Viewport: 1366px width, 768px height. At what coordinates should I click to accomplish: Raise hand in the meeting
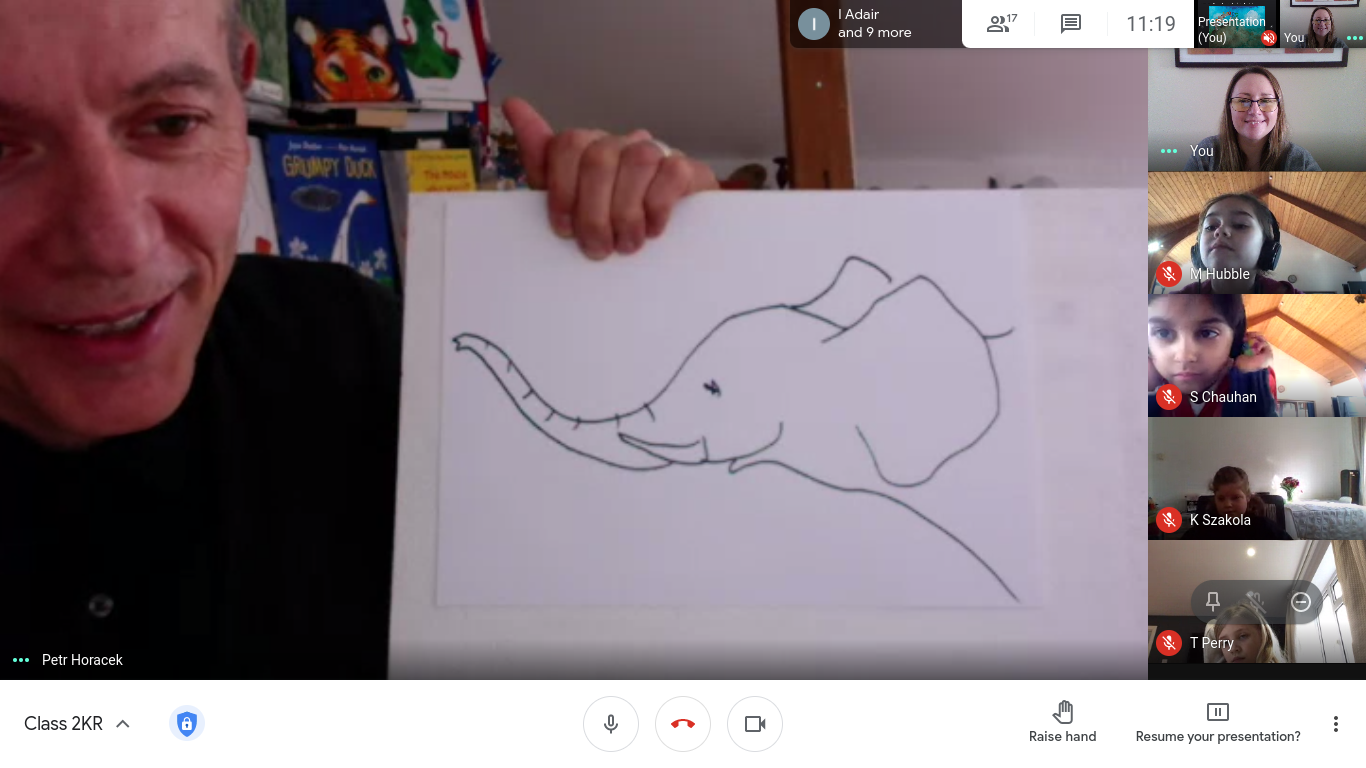tap(1062, 723)
